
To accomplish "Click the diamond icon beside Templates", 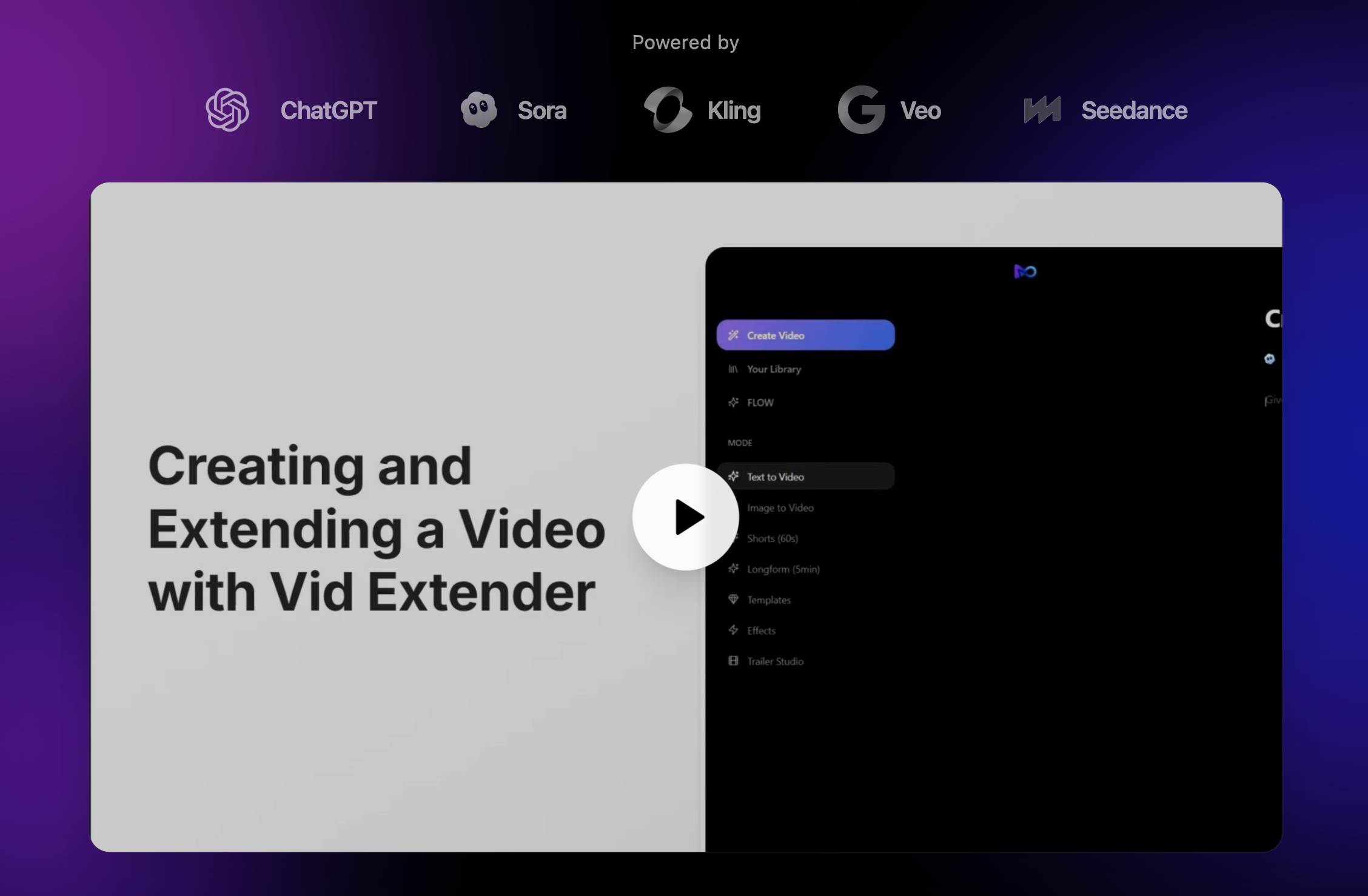I will (733, 600).
